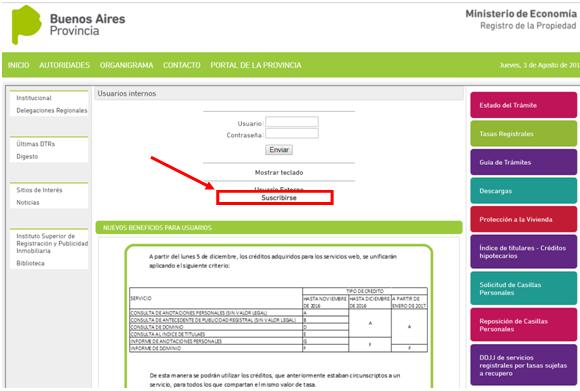
Task: Click the Ministerio de Economía title
Action: point(521,14)
